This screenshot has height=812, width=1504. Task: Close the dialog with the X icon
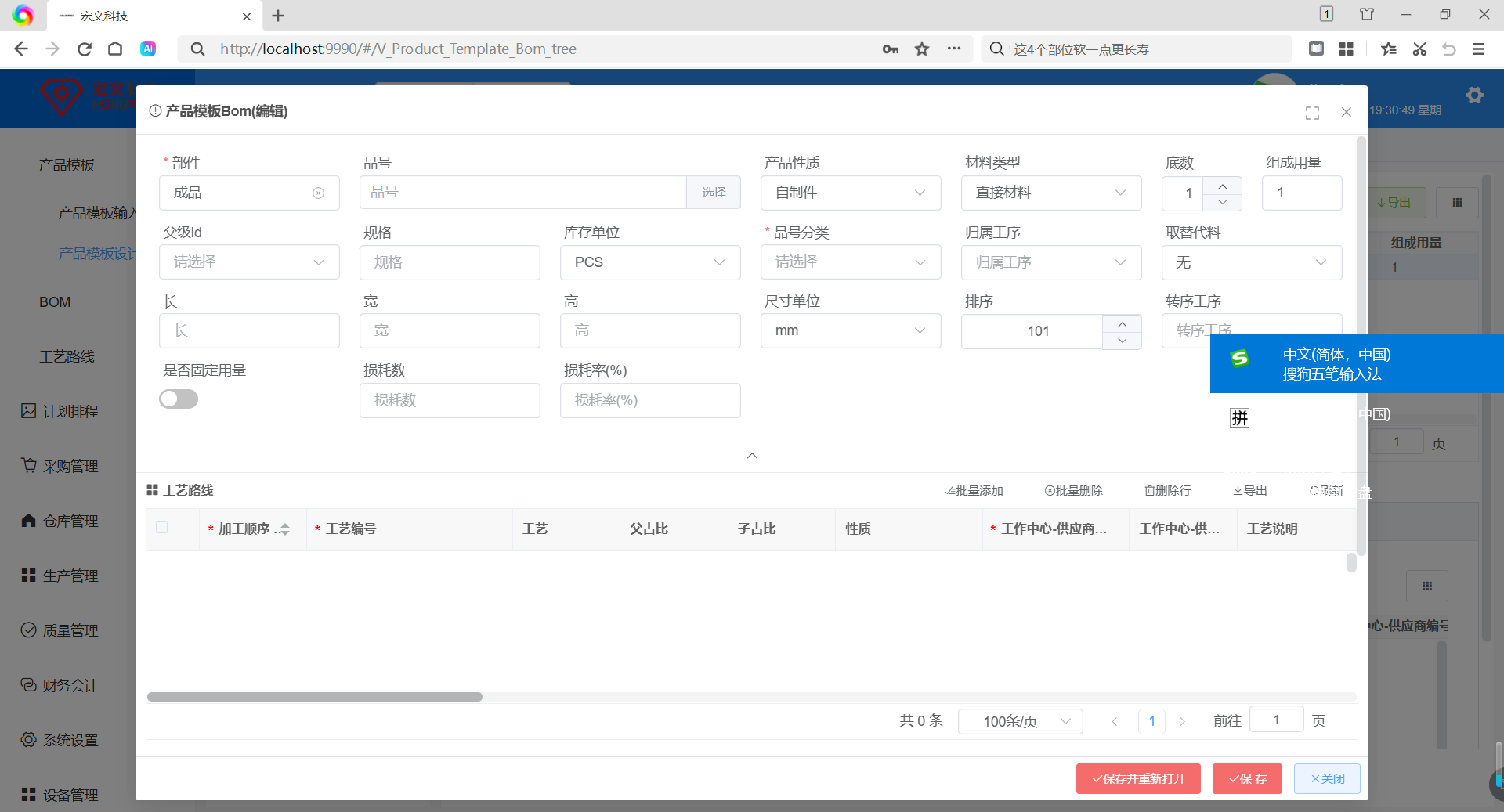click(1347, 112)
